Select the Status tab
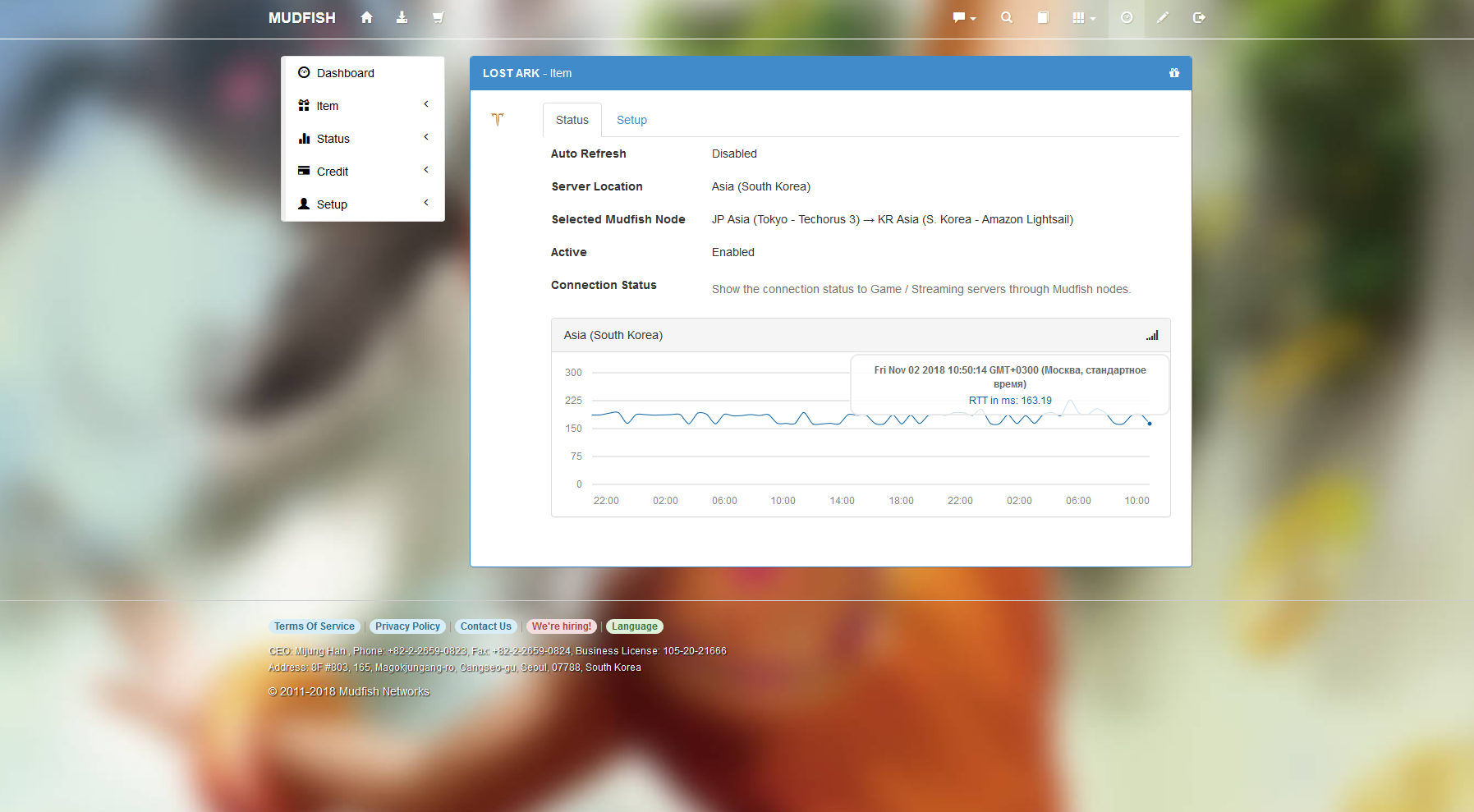Viewport: 1474px width, 812px height. pos(572,120)
